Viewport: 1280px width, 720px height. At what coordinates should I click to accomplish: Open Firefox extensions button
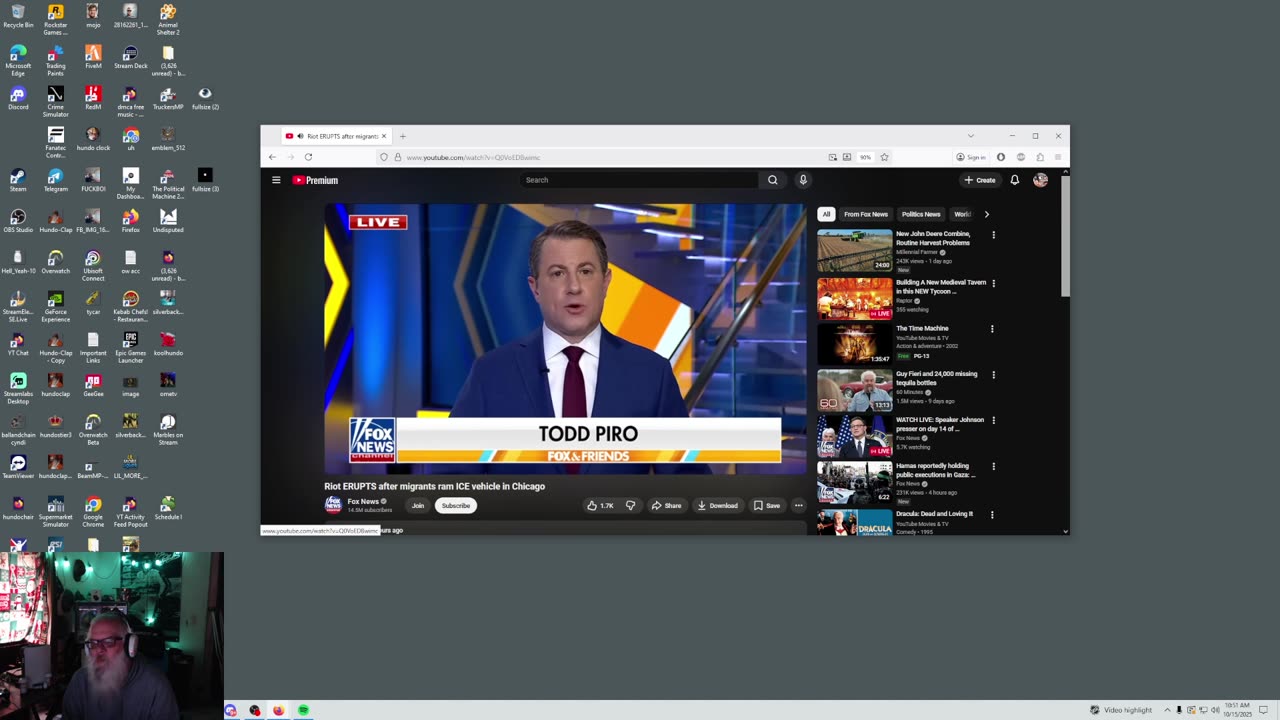[1039, 157]
